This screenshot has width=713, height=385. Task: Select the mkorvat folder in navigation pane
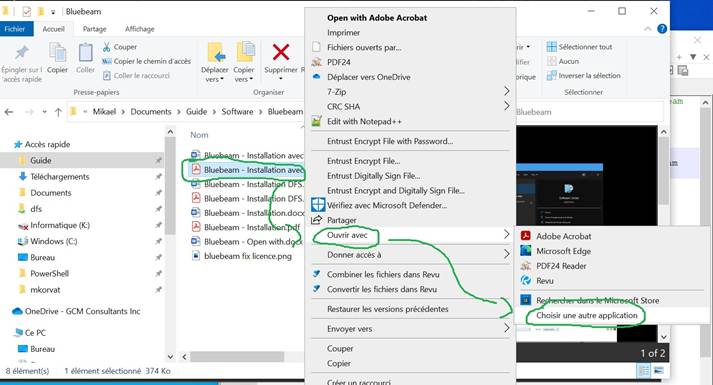pyautogui.click(x=39, y=290)
